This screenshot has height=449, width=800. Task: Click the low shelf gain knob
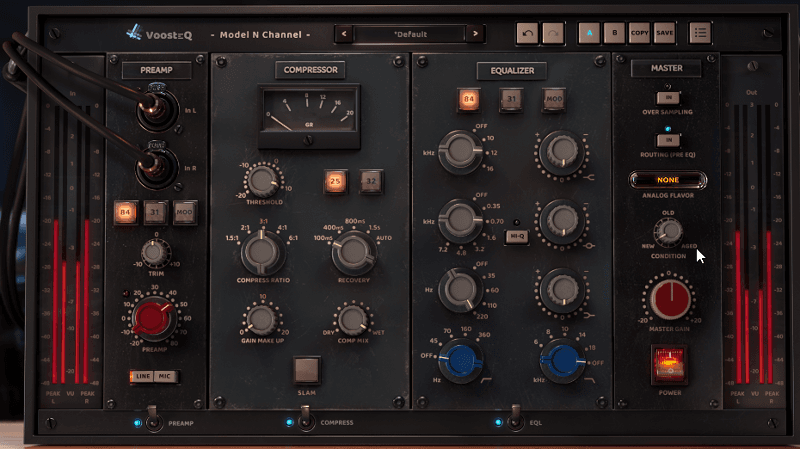562,290
